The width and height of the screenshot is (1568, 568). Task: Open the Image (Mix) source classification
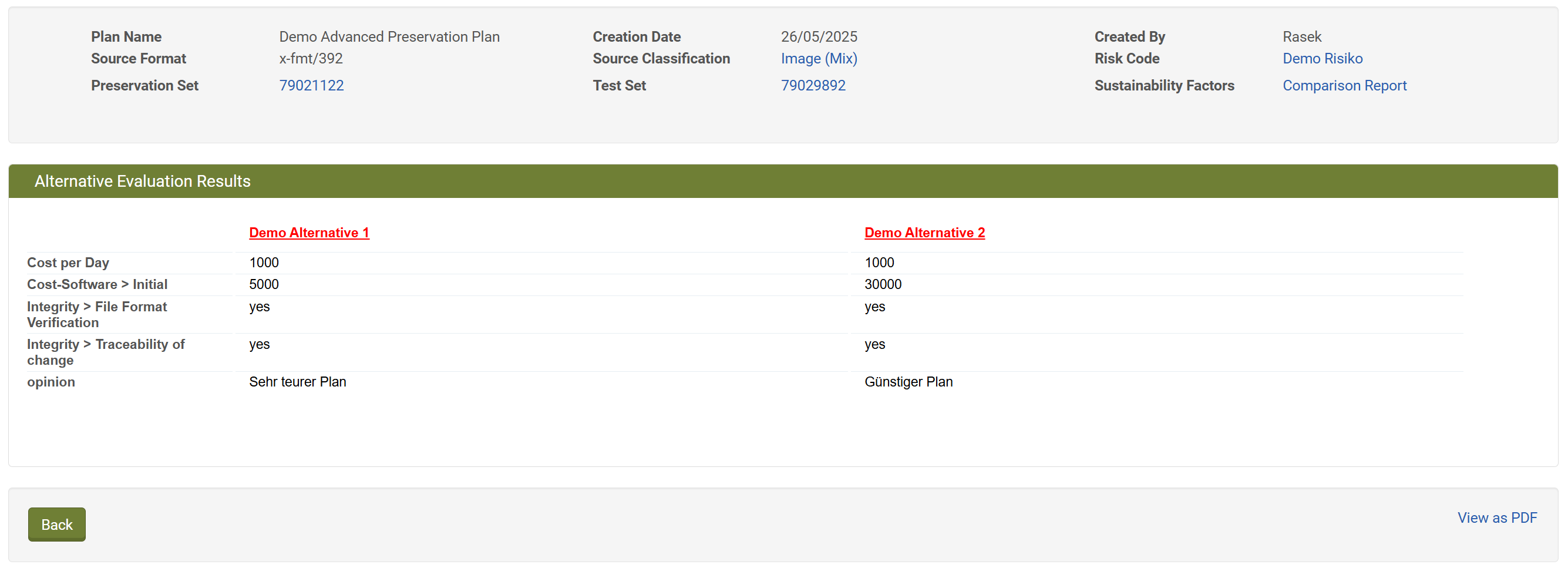pyautogui.click(x=818, y=58)
